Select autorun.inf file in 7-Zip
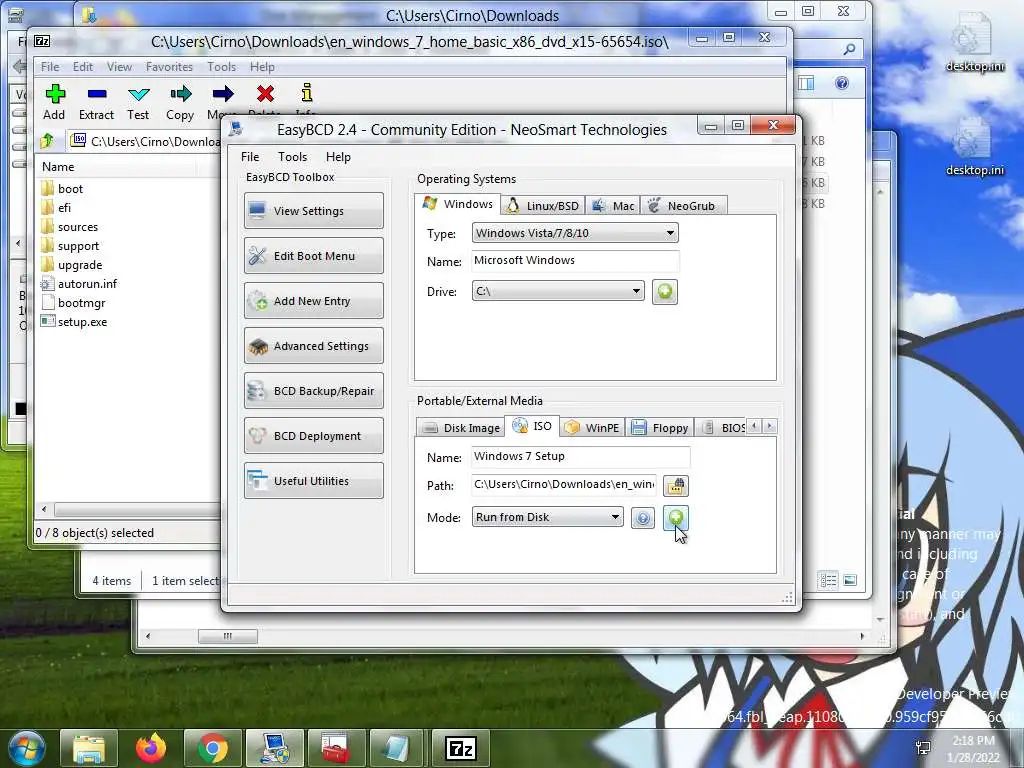 point(79,283)
